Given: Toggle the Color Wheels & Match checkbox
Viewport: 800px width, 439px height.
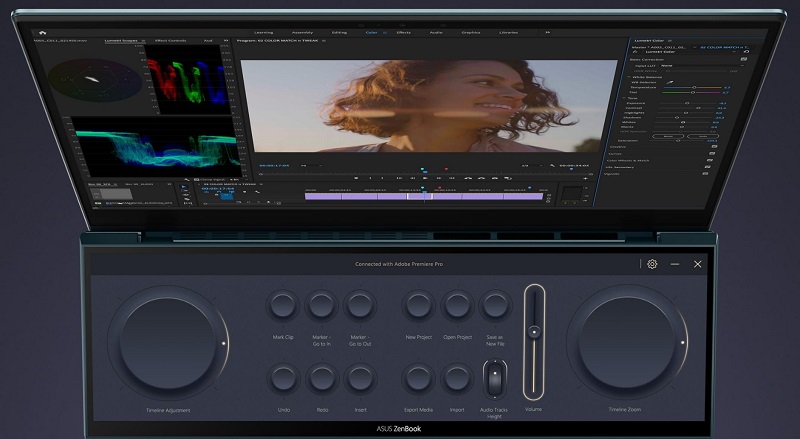Looking at the screenshot, I should click(x=710, y=160).
